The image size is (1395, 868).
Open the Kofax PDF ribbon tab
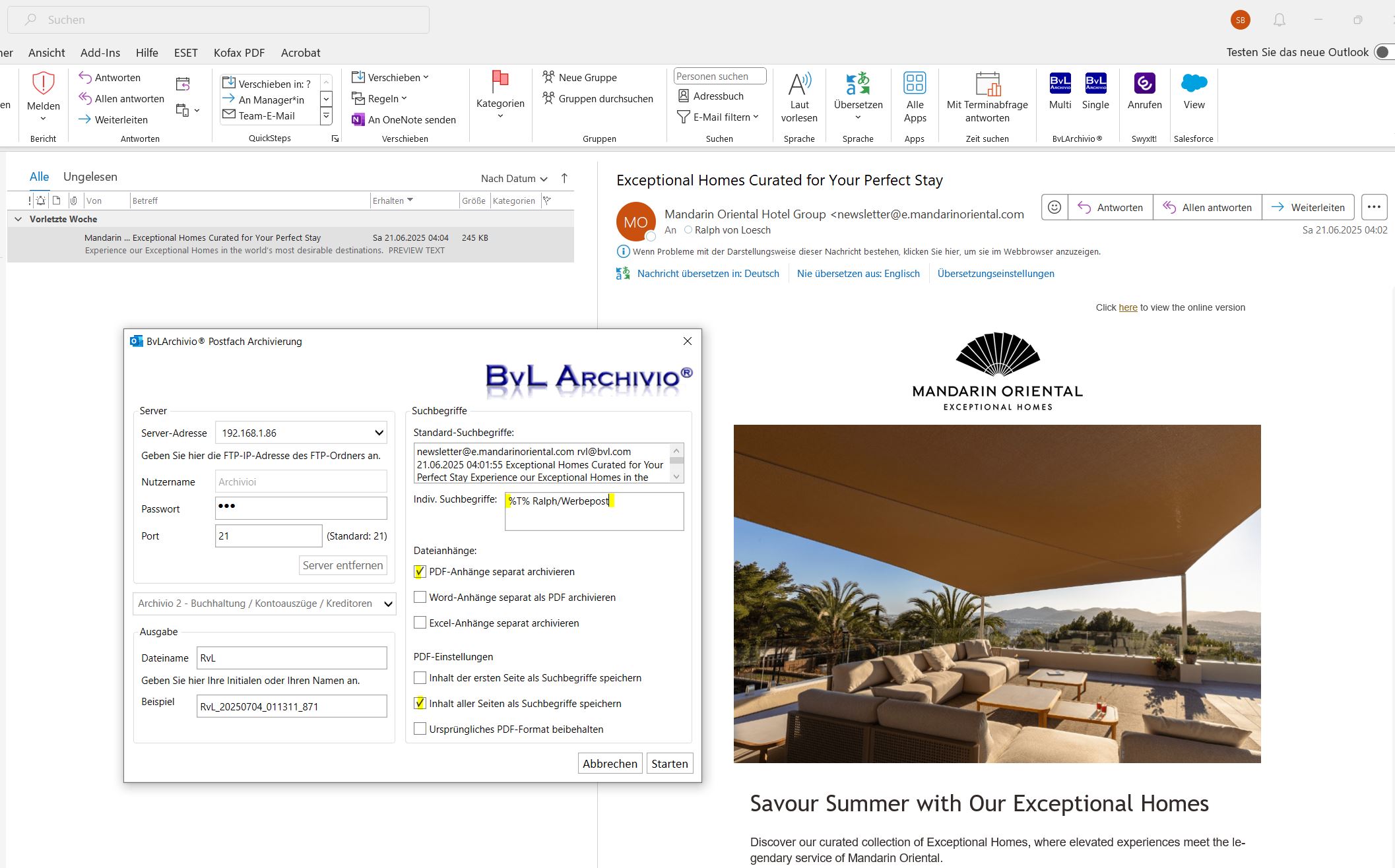(239, 53)
